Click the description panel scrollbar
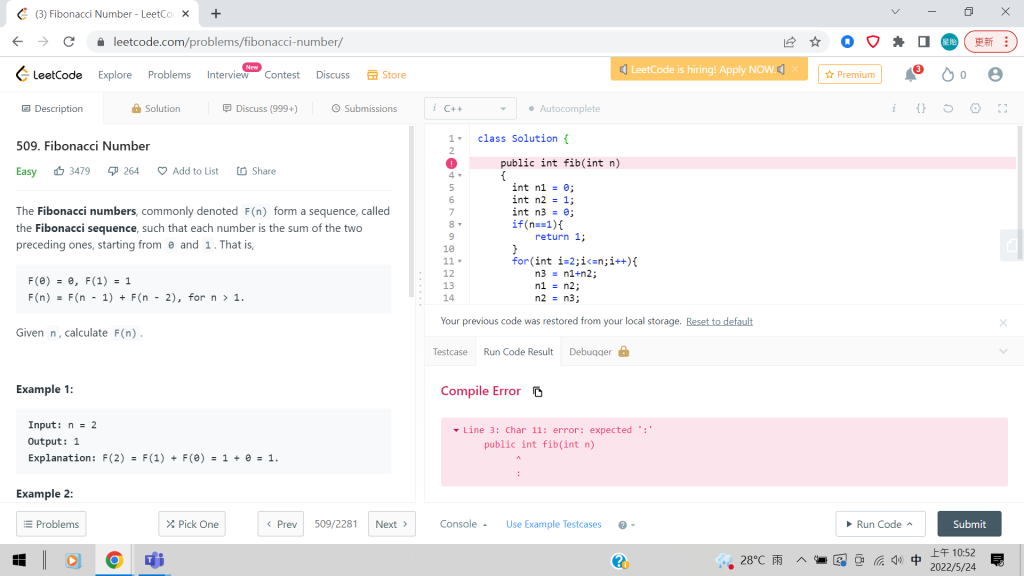Image resolution: width=1024 pixels, height=576 pixels. pyautogui.click(x=411, y=212)
